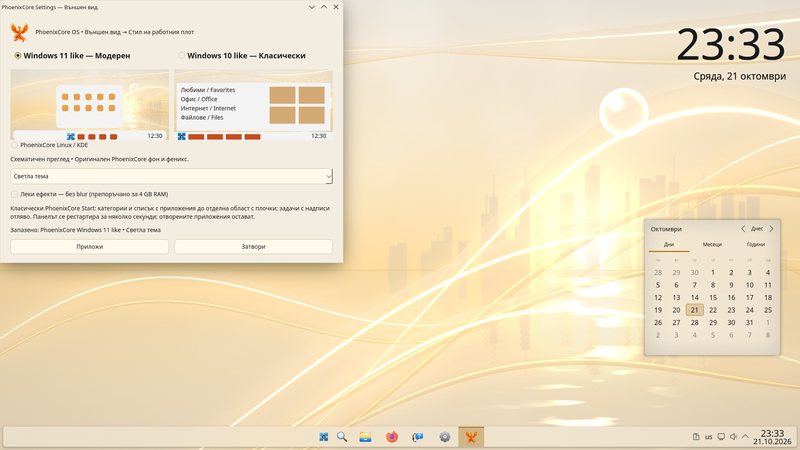Click the Октомври month heading
800x450 pixels.
point(666,229)
